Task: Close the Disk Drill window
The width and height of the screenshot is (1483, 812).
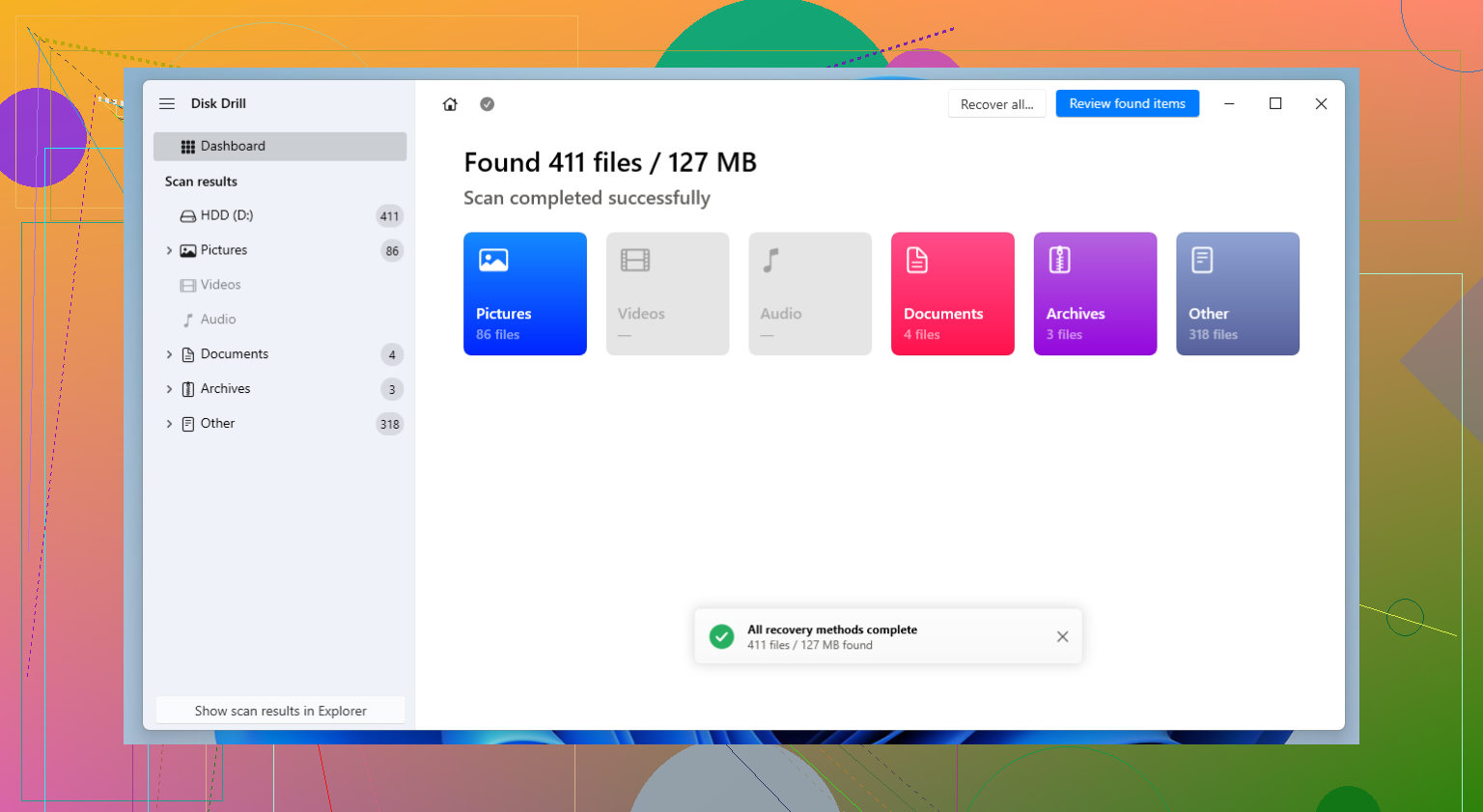Action: 1322,103
